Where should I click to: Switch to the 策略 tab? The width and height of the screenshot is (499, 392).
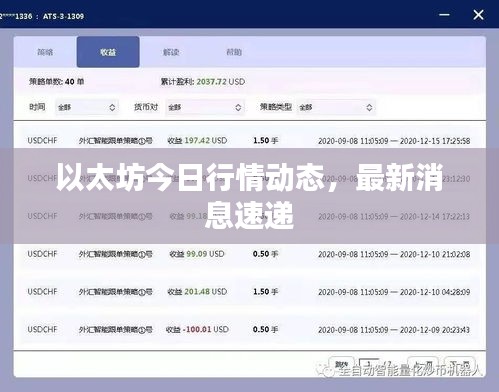[x=45, y=52]
